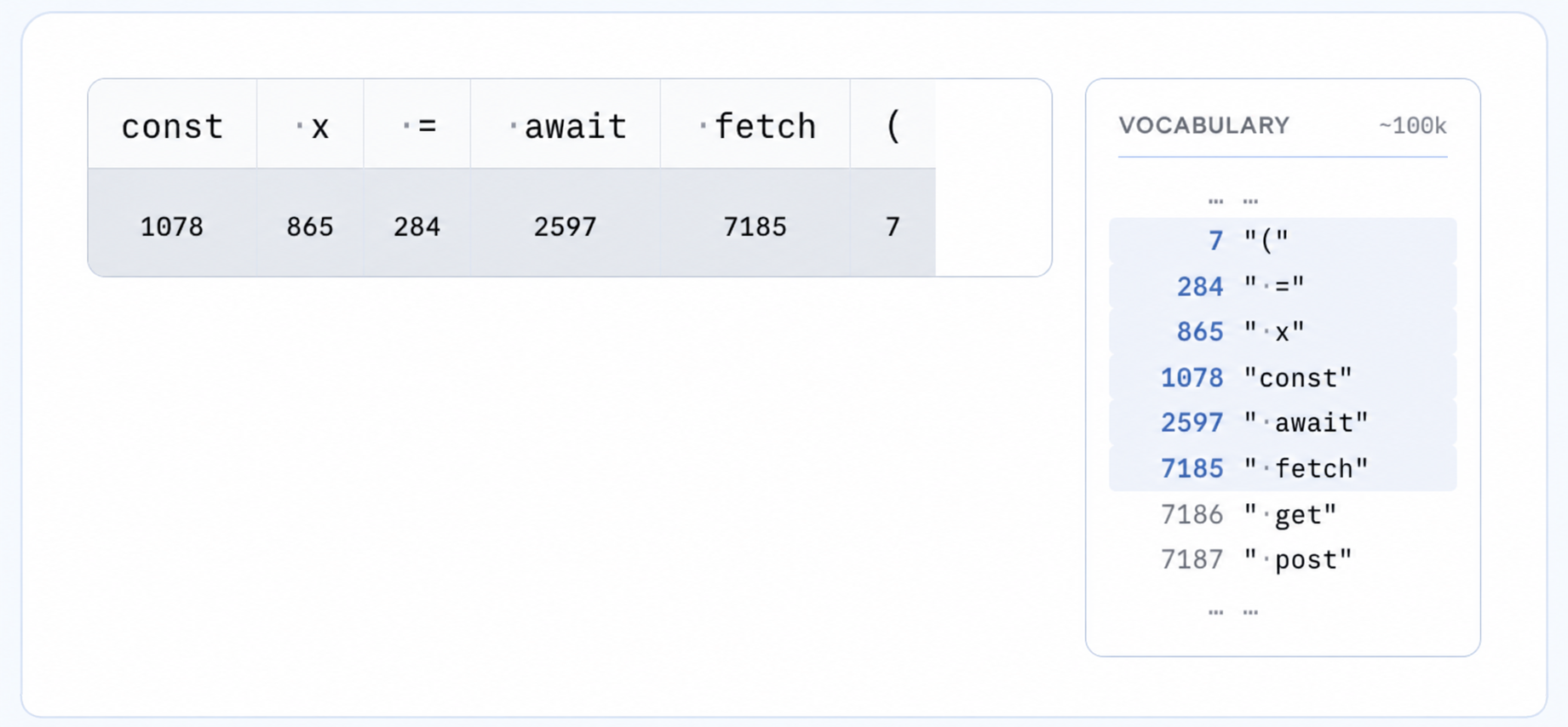Viewport: 1568px width, 727px height.
Task: Click vocabulary entry 7187 "·post"
Action: [x=1283, y=559]
